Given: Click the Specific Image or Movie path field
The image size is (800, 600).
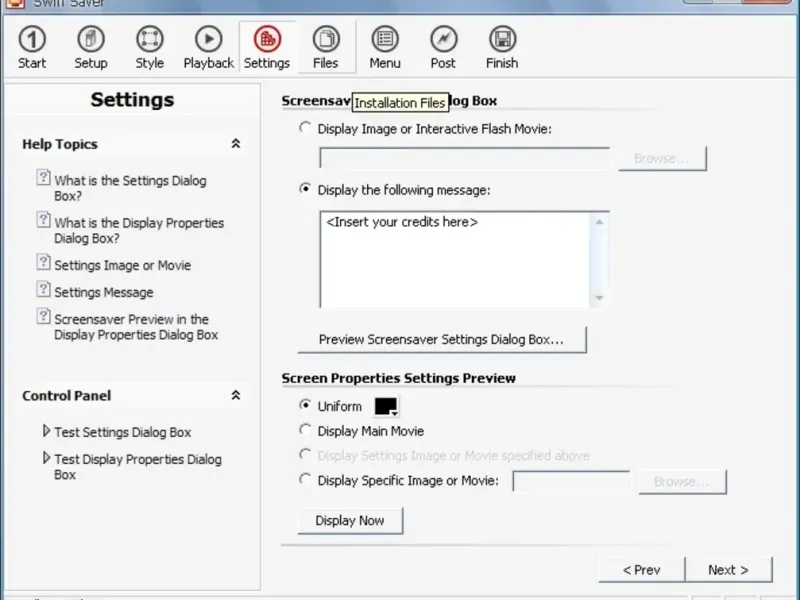Looking at the screenshot, I should tap(571, 482).
